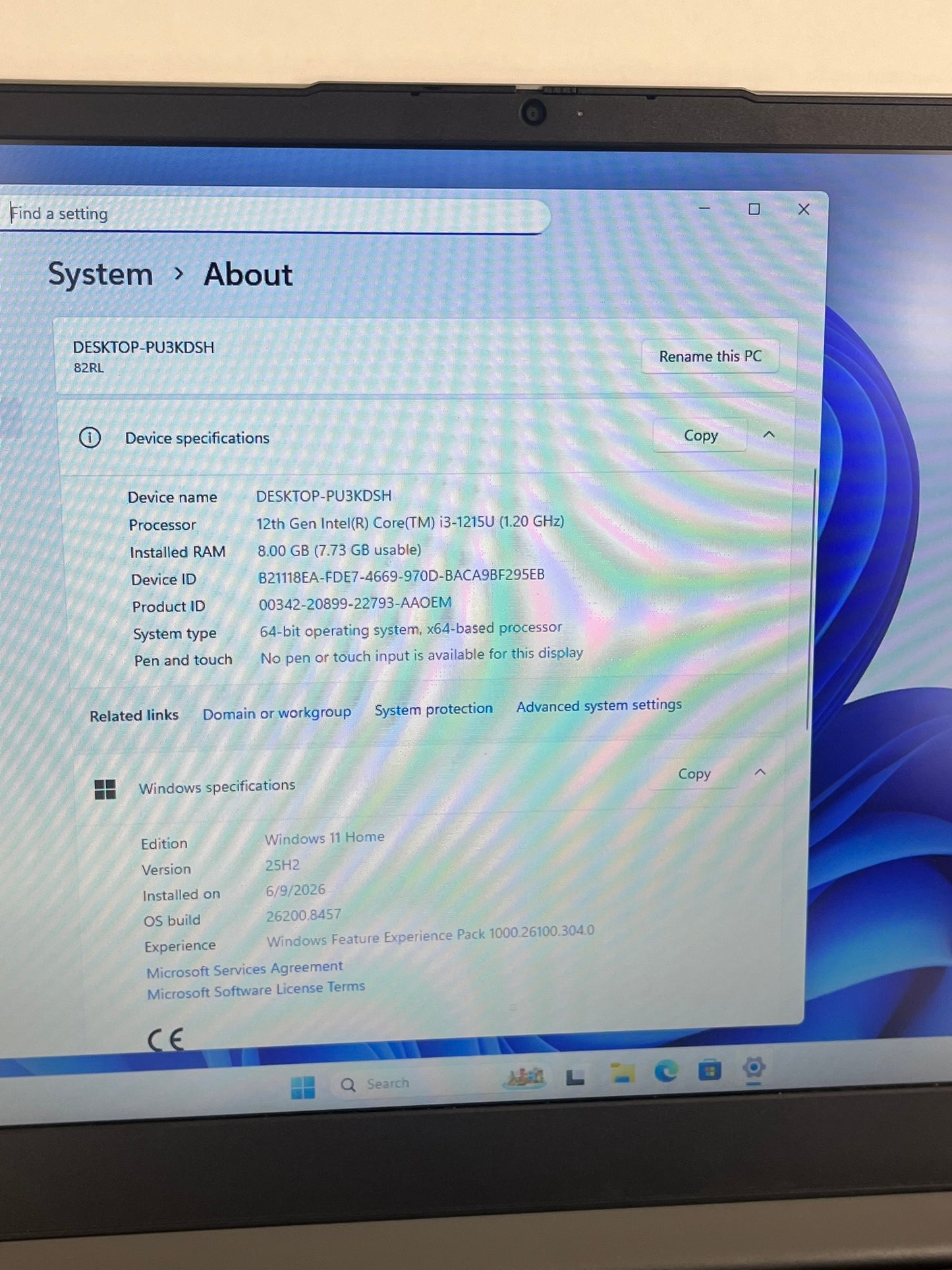Minimize the Settings window
952x1270 pixels.
pyautogui.click(x=704, y=208)
